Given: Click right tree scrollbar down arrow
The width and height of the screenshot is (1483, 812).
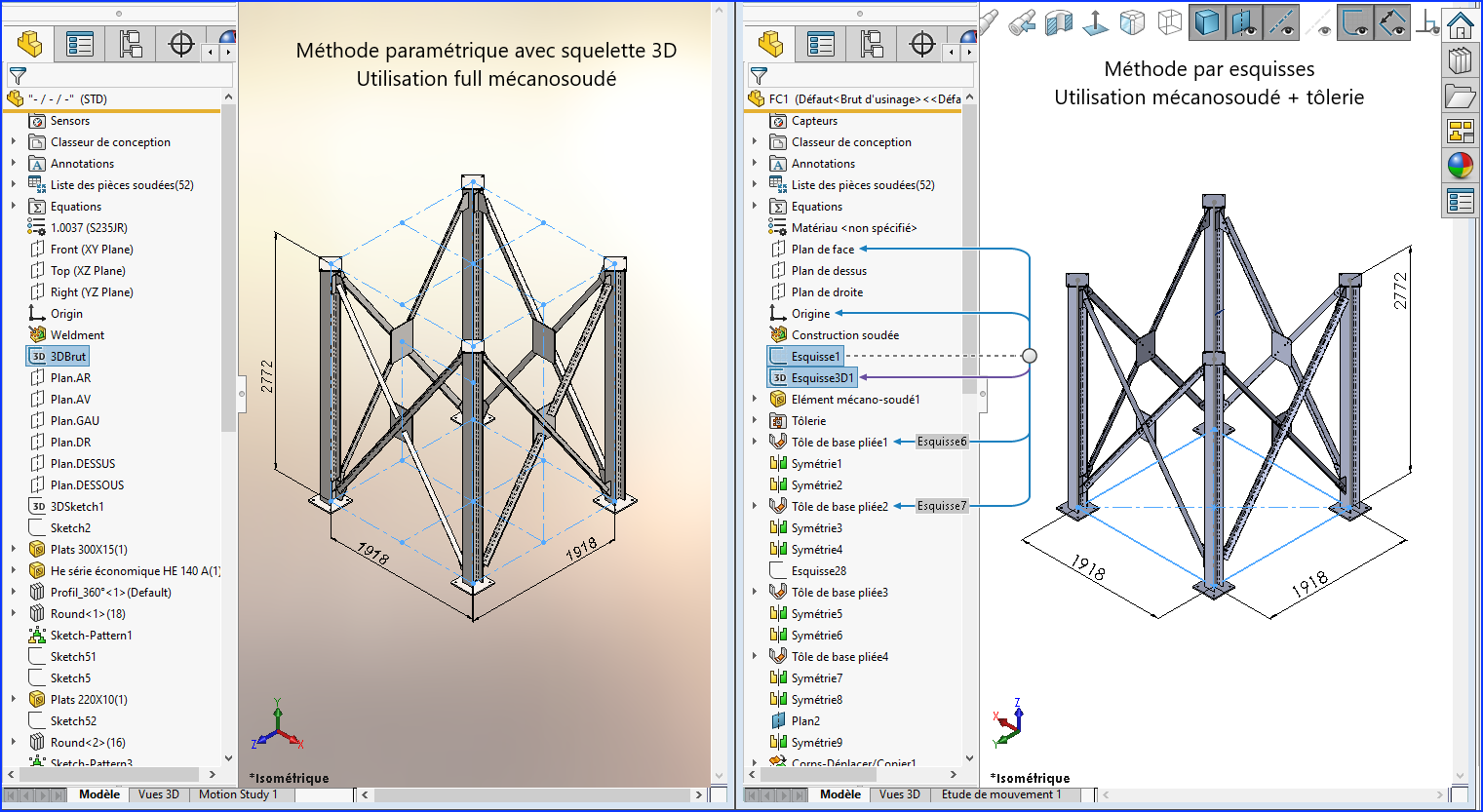Looking at the screenshot, I should (x=969, y=757).
